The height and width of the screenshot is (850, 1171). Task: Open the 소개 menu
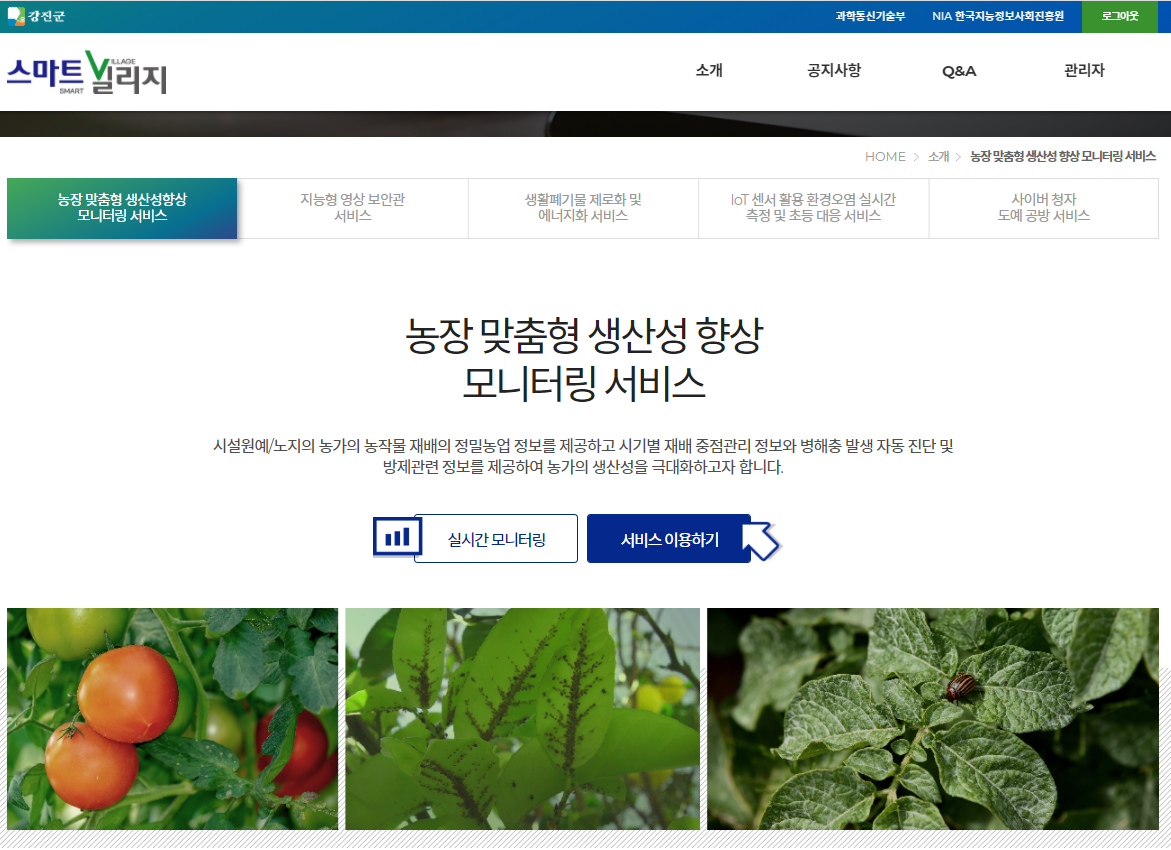point(707,71)
